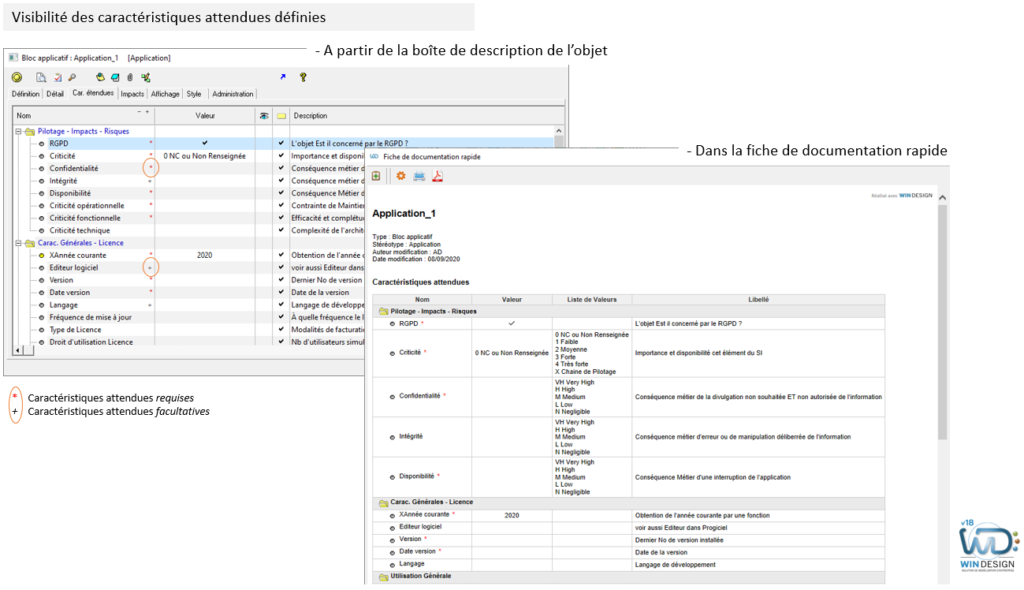Click the vertical scrollbar thumb of the characteristics list
Screen dimensions: 1024x590
coord(558,140)
